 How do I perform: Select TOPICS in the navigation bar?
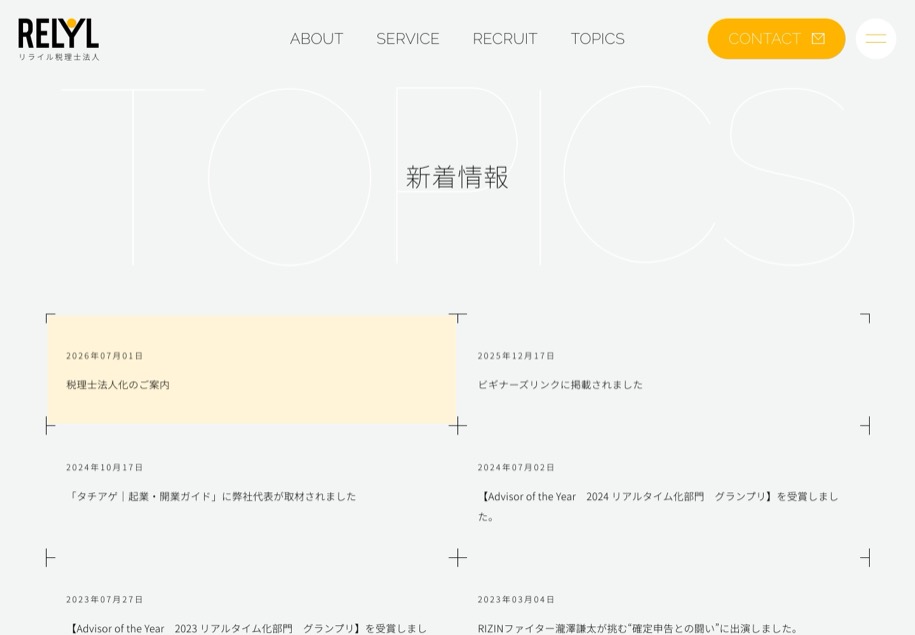tap(598, 39)
